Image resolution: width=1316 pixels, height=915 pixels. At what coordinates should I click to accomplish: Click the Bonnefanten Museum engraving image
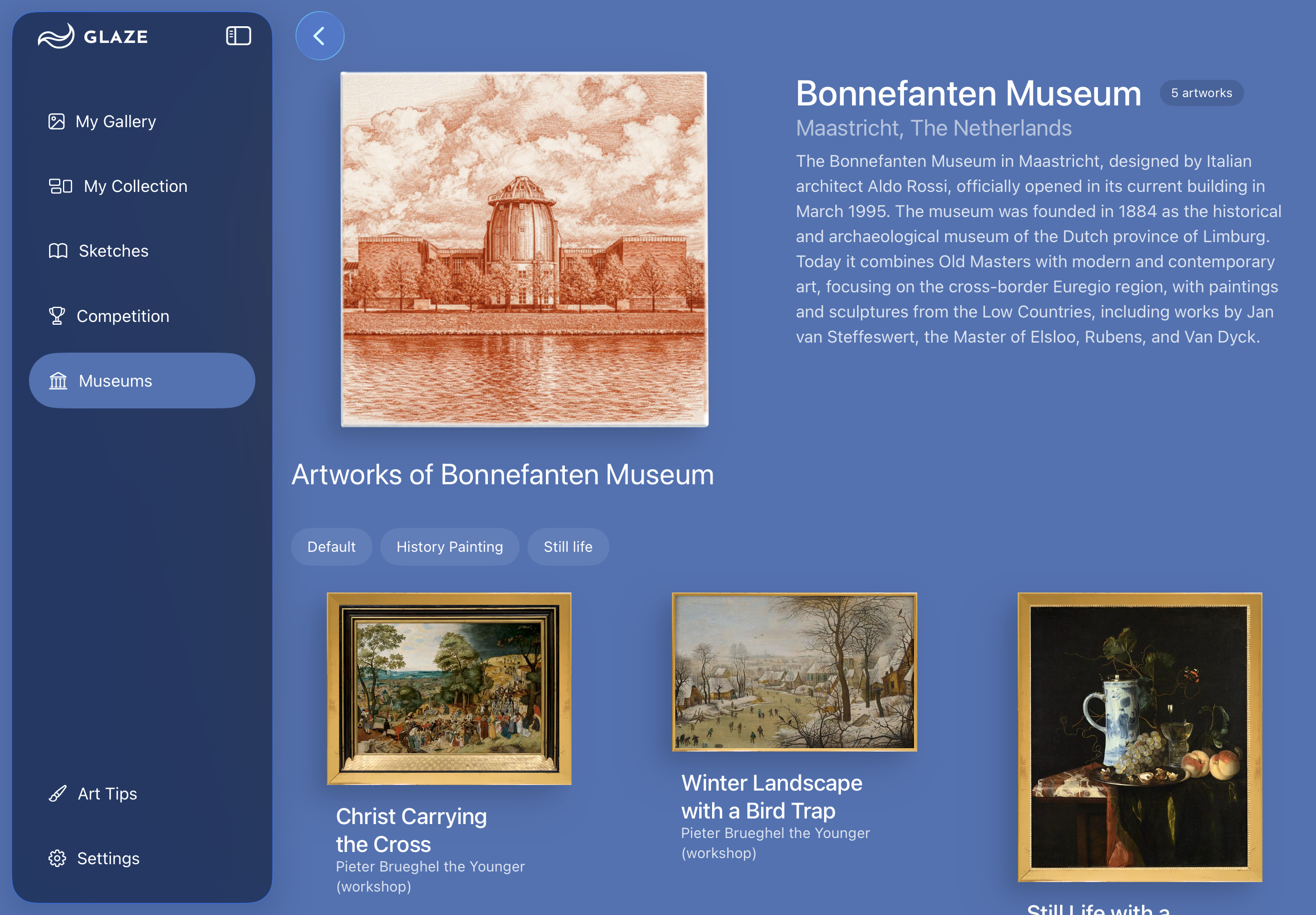coord(524,249)
